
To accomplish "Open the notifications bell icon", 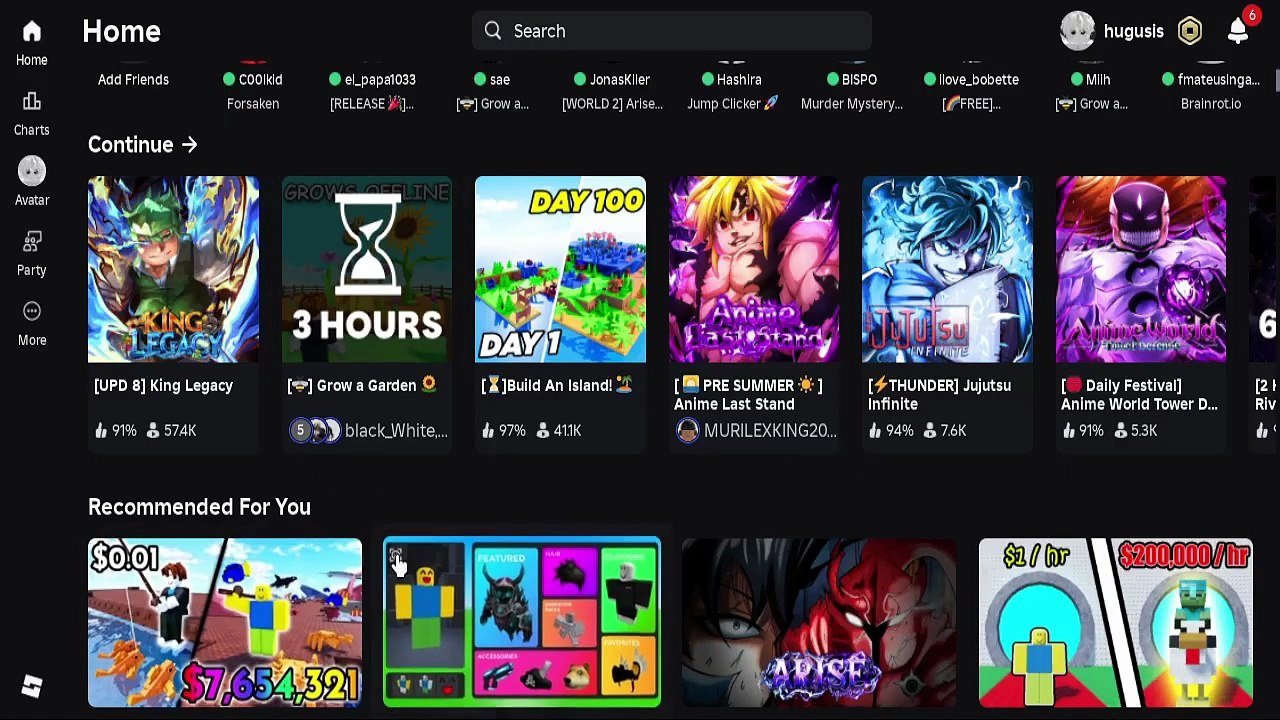I will point(1238,31).
